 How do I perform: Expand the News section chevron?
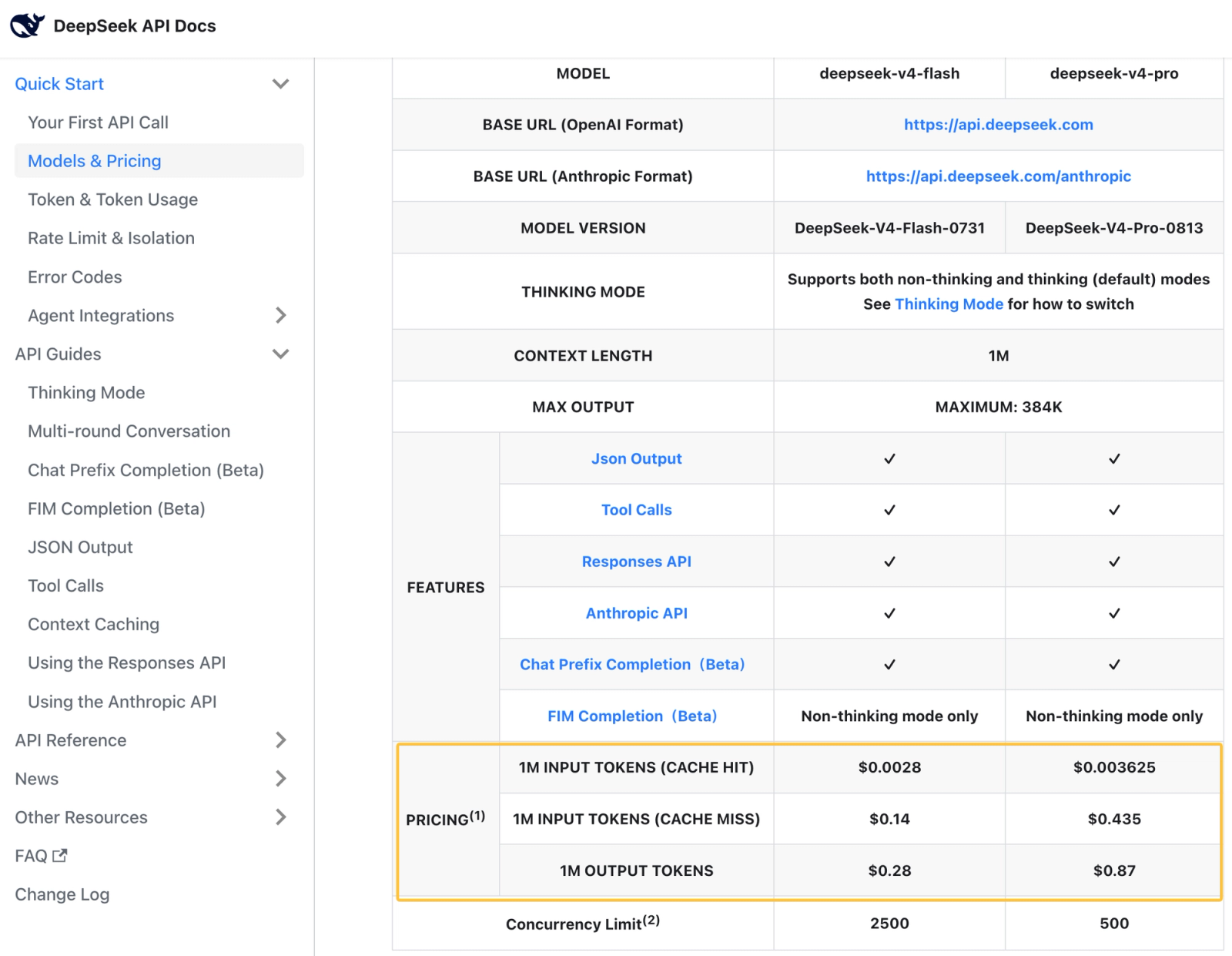click(x=281, y=778)
